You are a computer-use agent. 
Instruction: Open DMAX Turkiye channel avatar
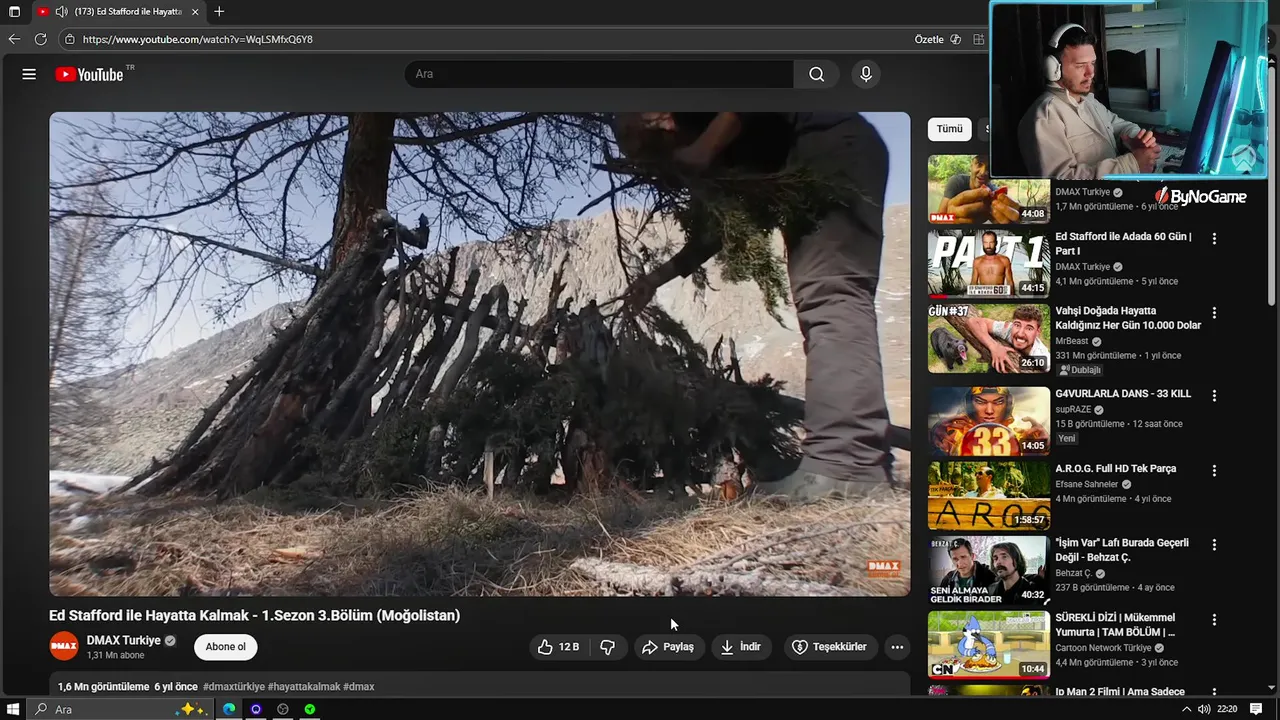click(64, 646)
